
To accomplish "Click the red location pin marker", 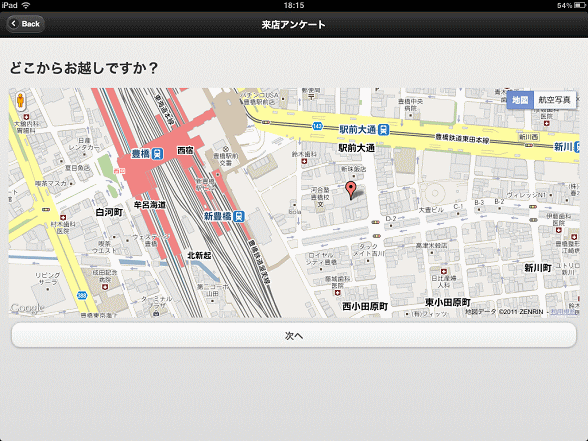I will coord(351,190).
